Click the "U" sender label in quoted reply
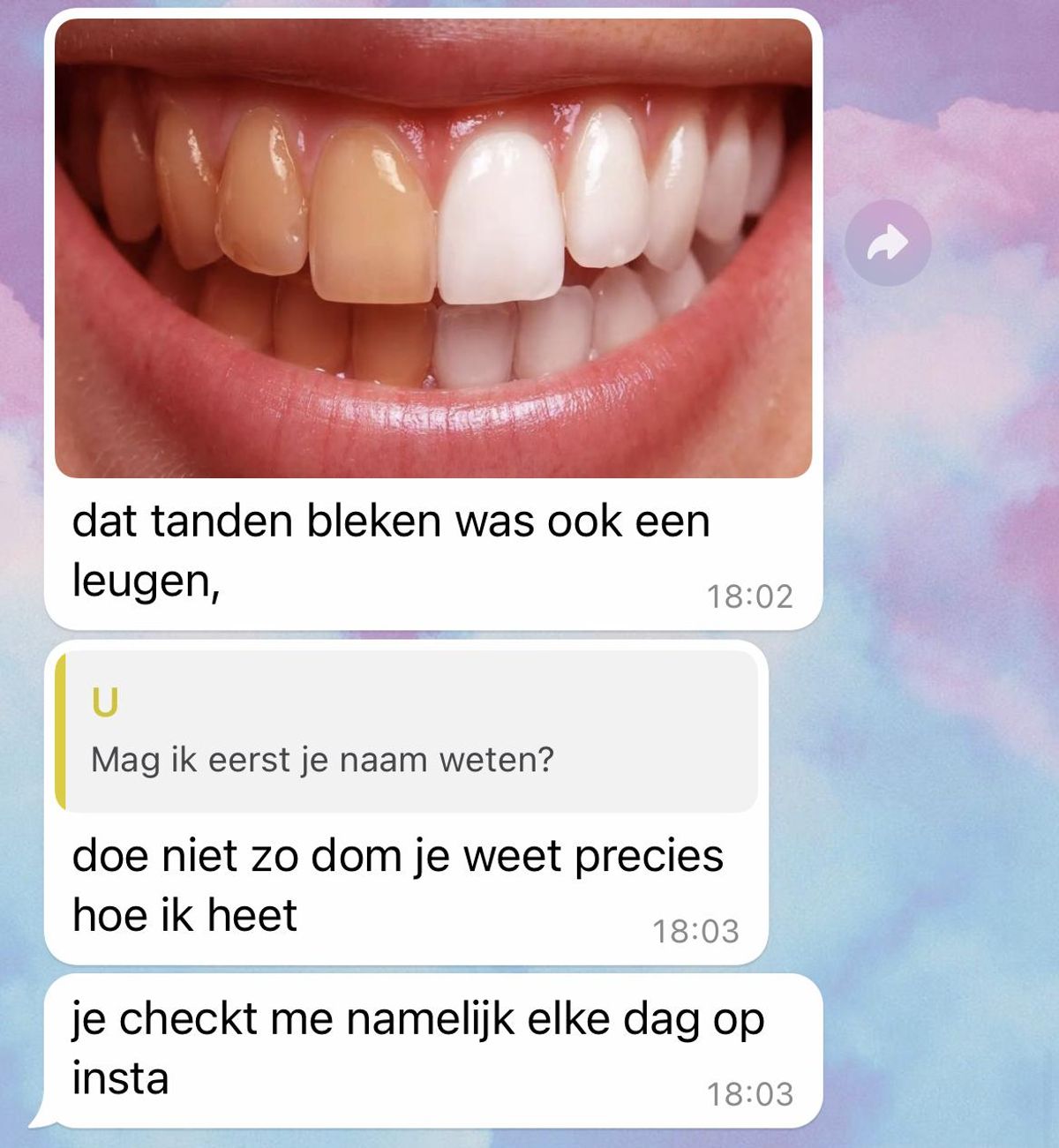 tap(105, 702)
